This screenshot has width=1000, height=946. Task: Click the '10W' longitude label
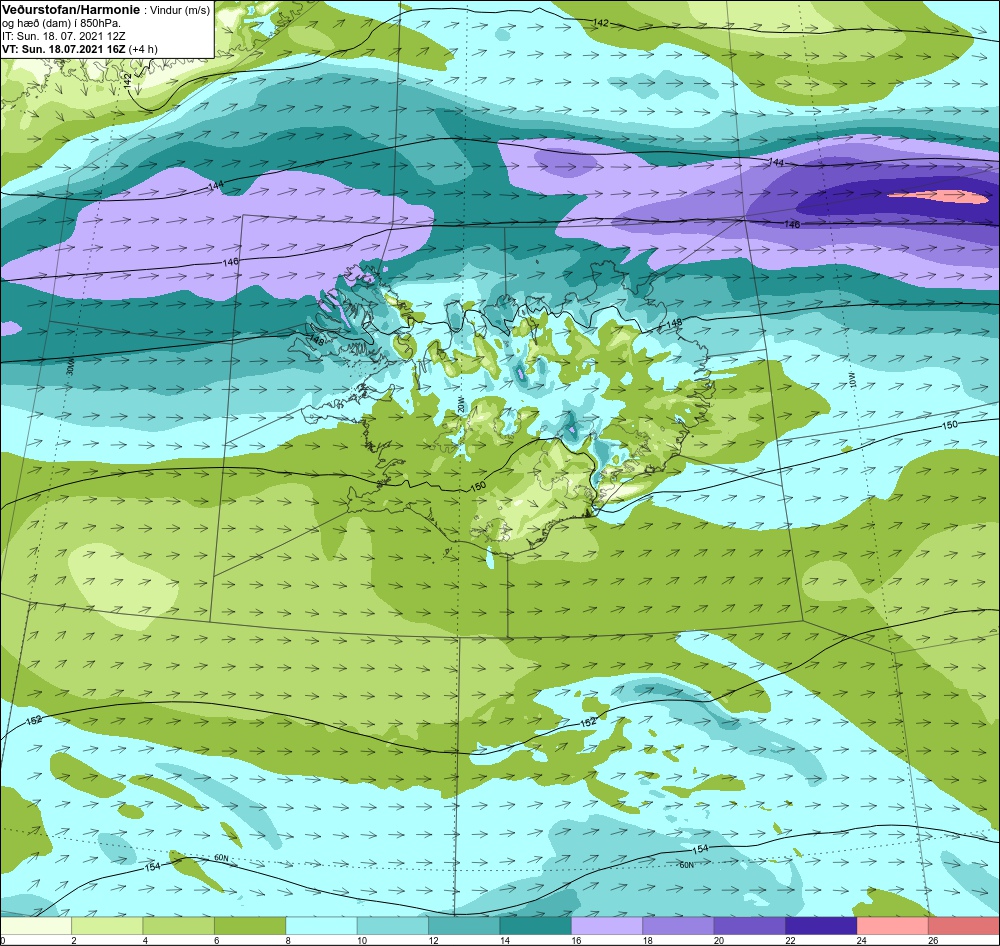coord(852,380)
